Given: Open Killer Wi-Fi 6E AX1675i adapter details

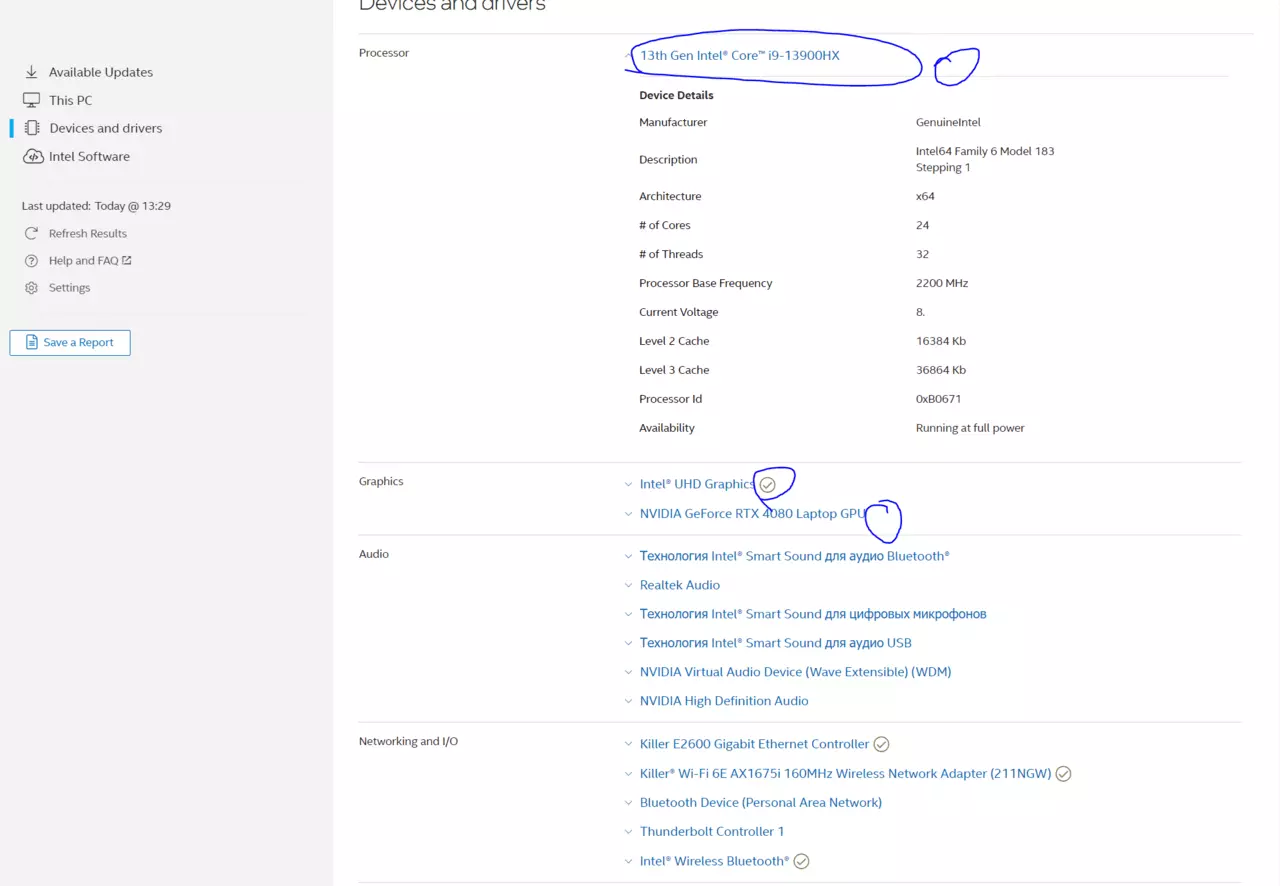Looking at the screenshot, I should [x=845, y=773].
